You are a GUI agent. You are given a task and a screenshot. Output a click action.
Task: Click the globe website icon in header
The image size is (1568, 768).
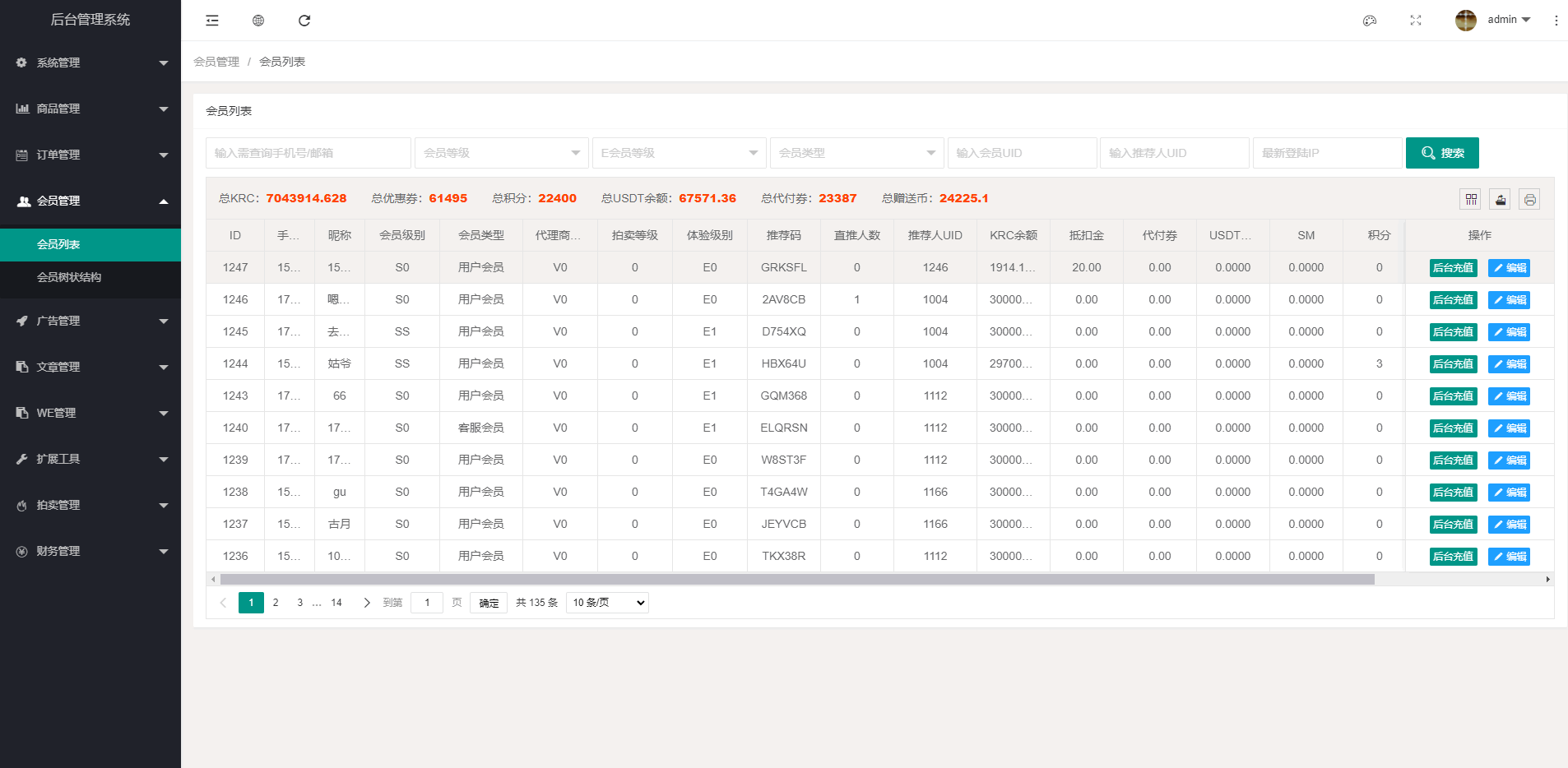click(x=258, y=21)
